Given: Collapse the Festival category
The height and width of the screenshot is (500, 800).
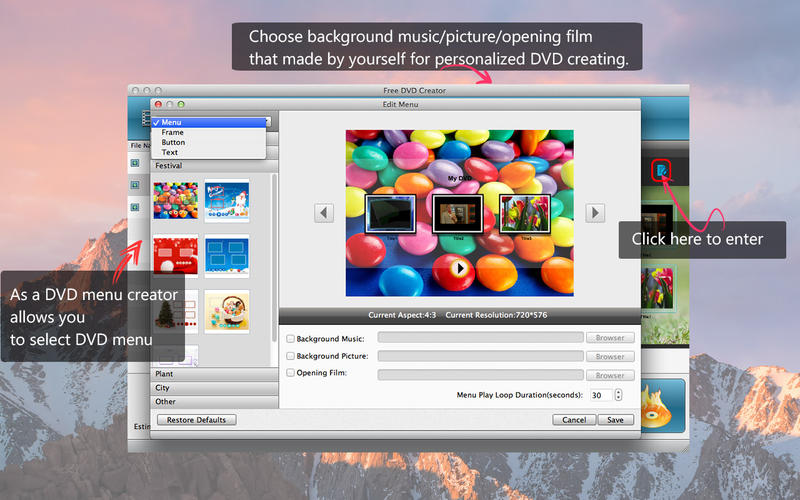Looking at the screenshot, I should tap(214, 166).
